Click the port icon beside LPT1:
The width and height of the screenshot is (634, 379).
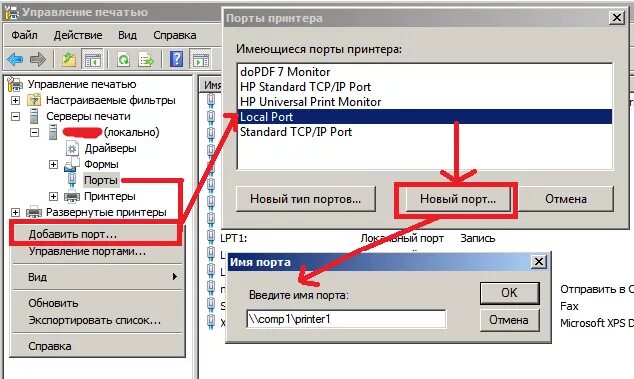coord(211,238)
